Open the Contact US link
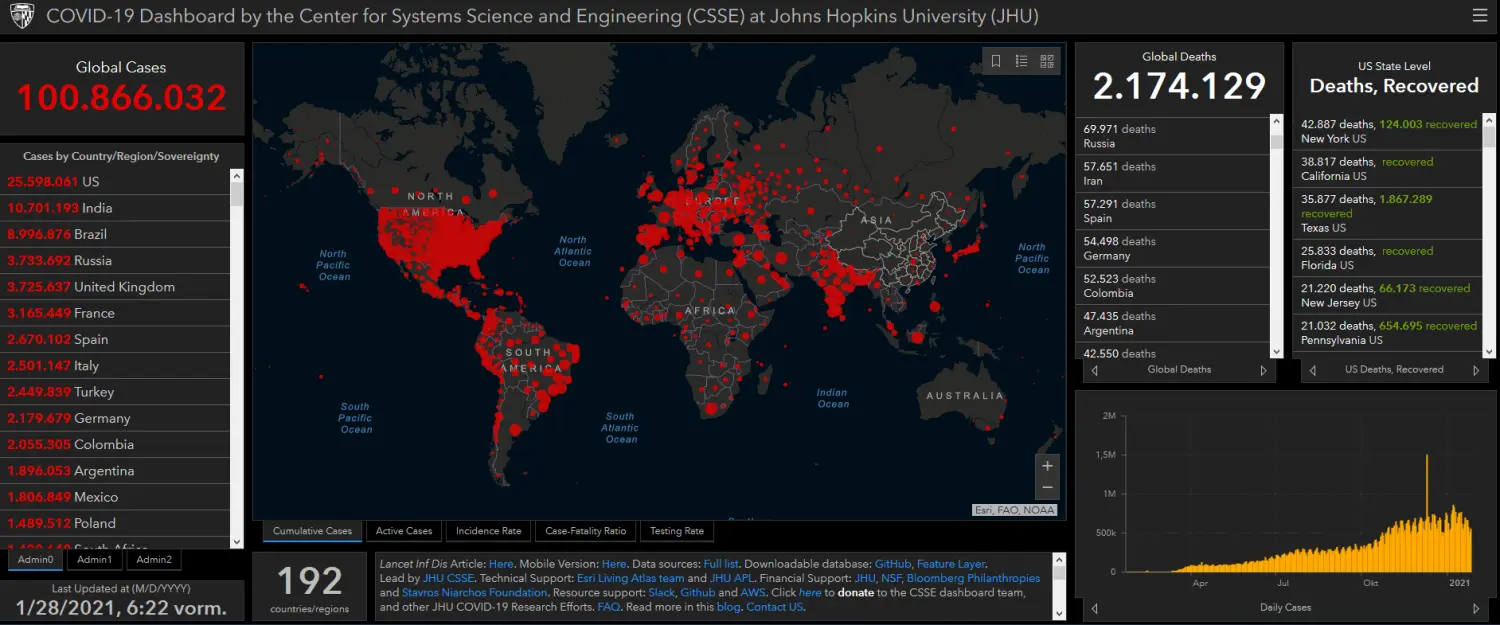 (775, 607)
